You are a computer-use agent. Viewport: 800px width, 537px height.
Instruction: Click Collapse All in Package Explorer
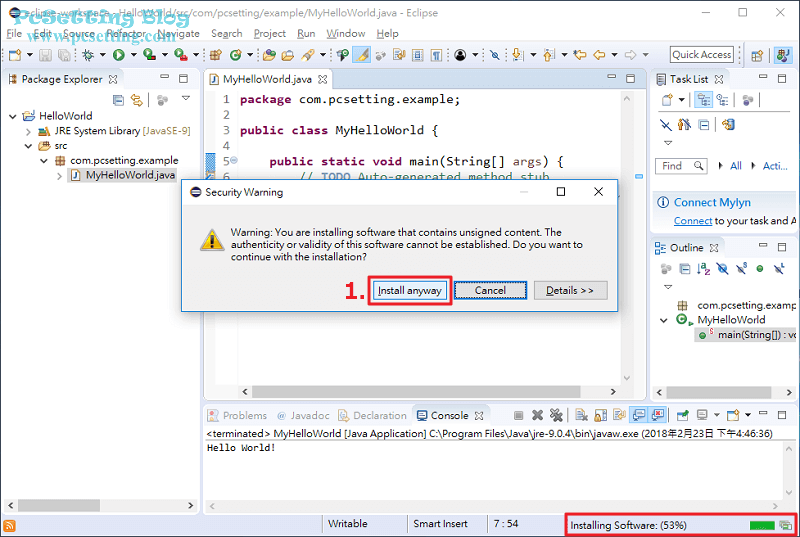pyautogui.click(x=118, y=99)
